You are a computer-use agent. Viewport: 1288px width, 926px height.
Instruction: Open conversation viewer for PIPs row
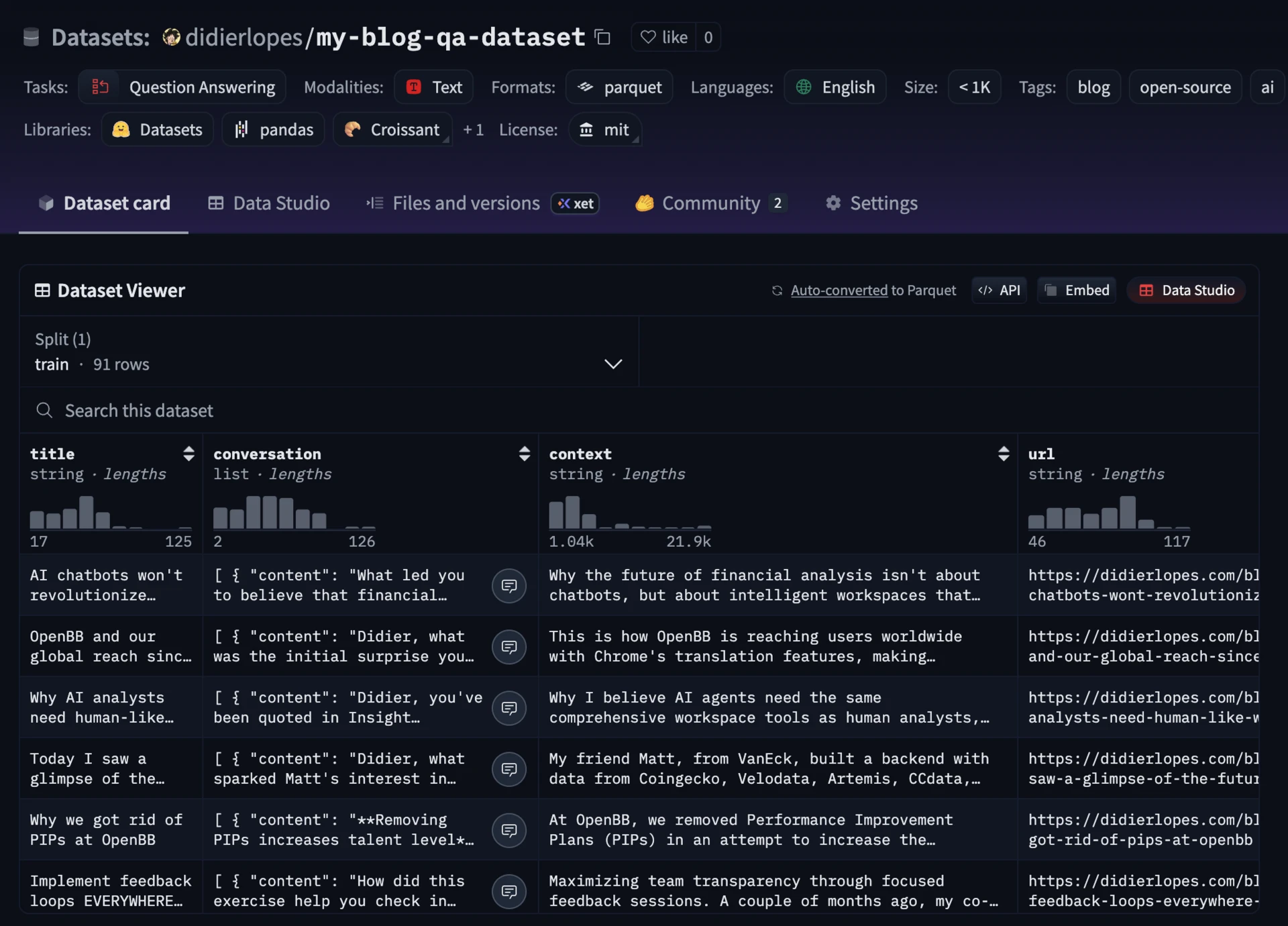coord(508,830)
